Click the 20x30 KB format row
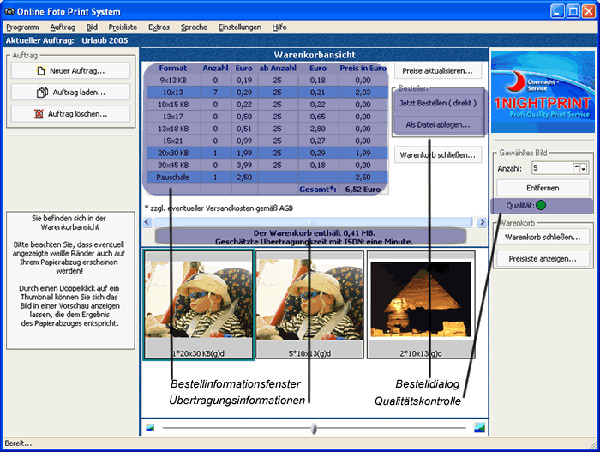600x452 pixels. [x=266, y=153]
